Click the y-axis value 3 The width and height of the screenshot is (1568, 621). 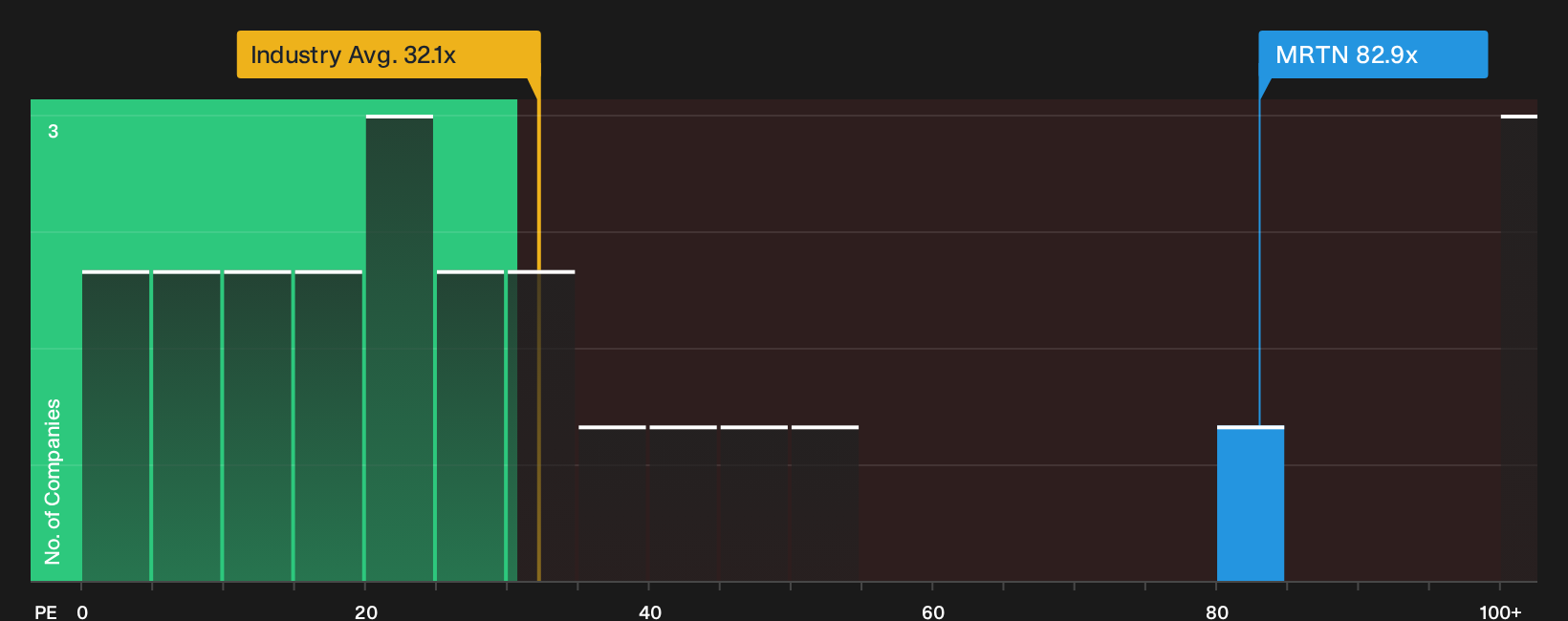coord(54,131)
